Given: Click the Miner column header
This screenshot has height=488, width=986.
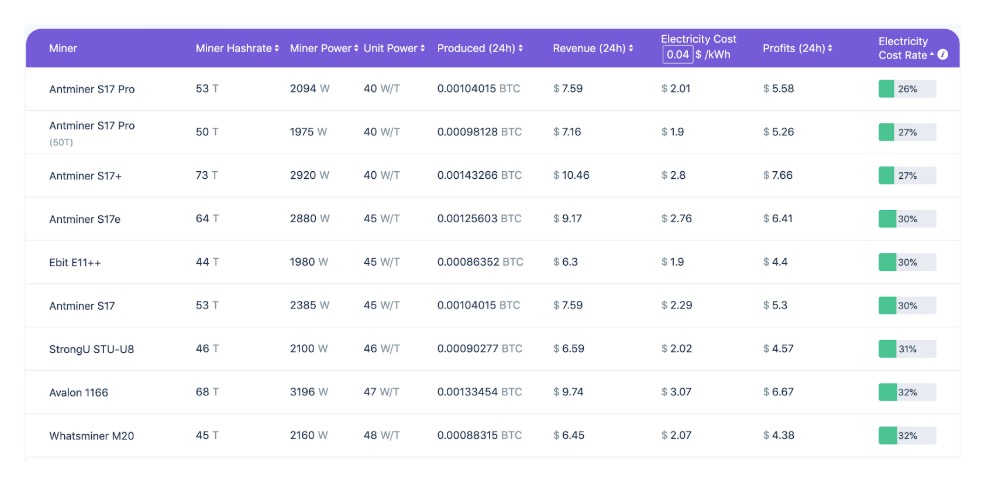Looking at the screenshot, I should click(x=63, y=48).
